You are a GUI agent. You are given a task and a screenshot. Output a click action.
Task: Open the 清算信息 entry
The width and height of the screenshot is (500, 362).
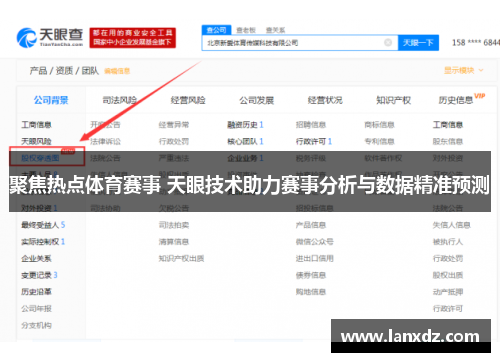(x=174, y=242)
